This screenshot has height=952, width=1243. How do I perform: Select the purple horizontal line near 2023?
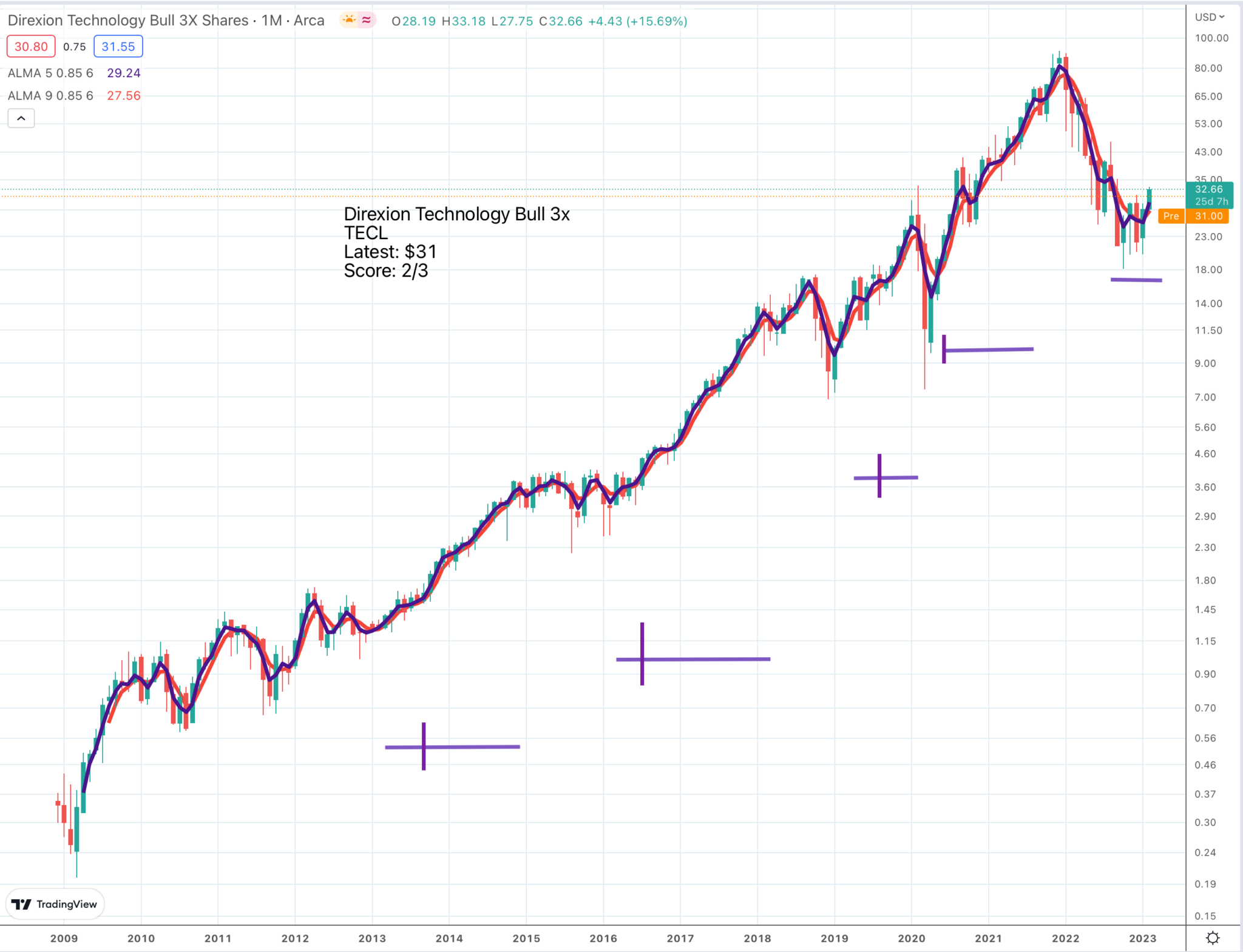pyautogui.click(x=1136, y=280)
